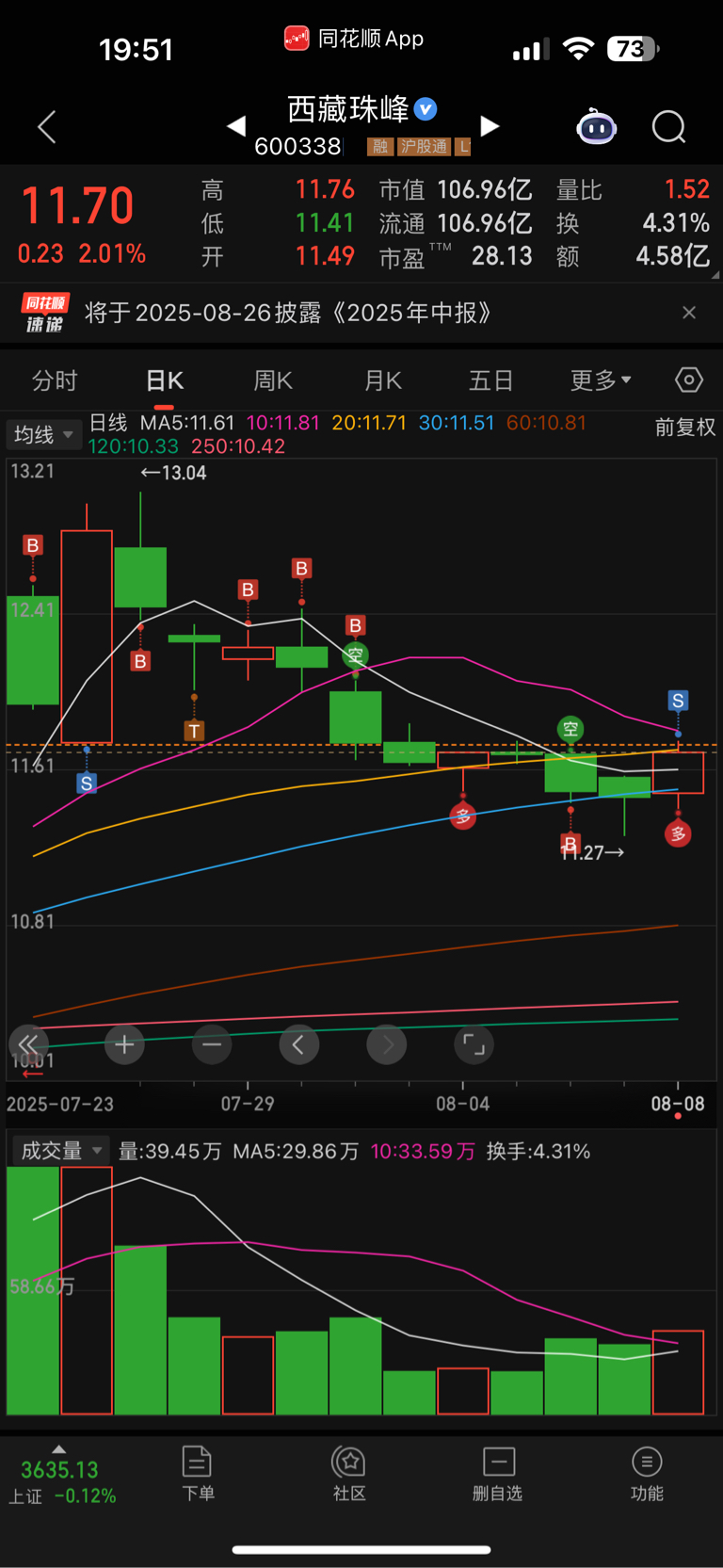Tap the 量:39.45万 volume readout
This screenshot has width=723, height=1568.
(170, 1151)
